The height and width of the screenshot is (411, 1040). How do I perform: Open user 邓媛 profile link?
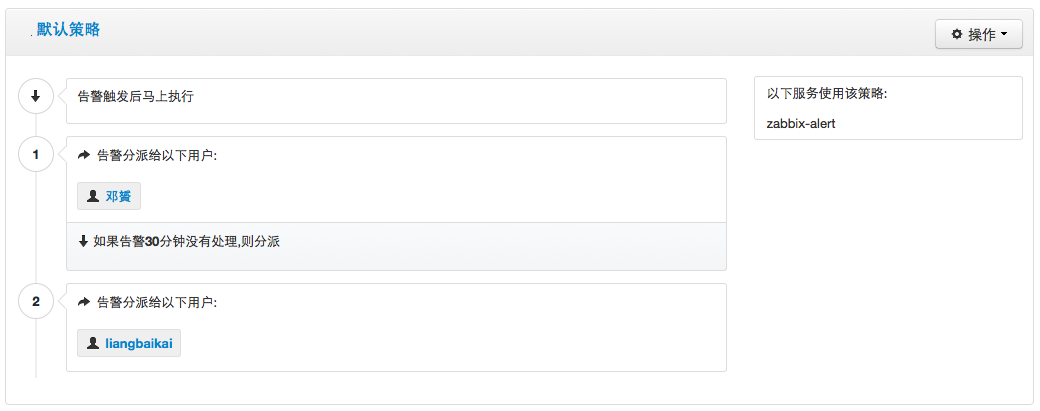tap(118, 197)
